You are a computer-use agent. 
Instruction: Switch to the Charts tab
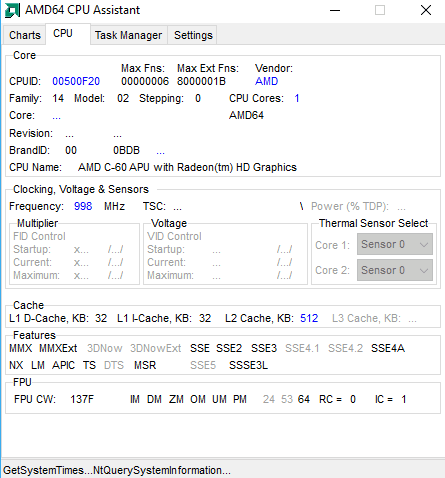(25, 35)
